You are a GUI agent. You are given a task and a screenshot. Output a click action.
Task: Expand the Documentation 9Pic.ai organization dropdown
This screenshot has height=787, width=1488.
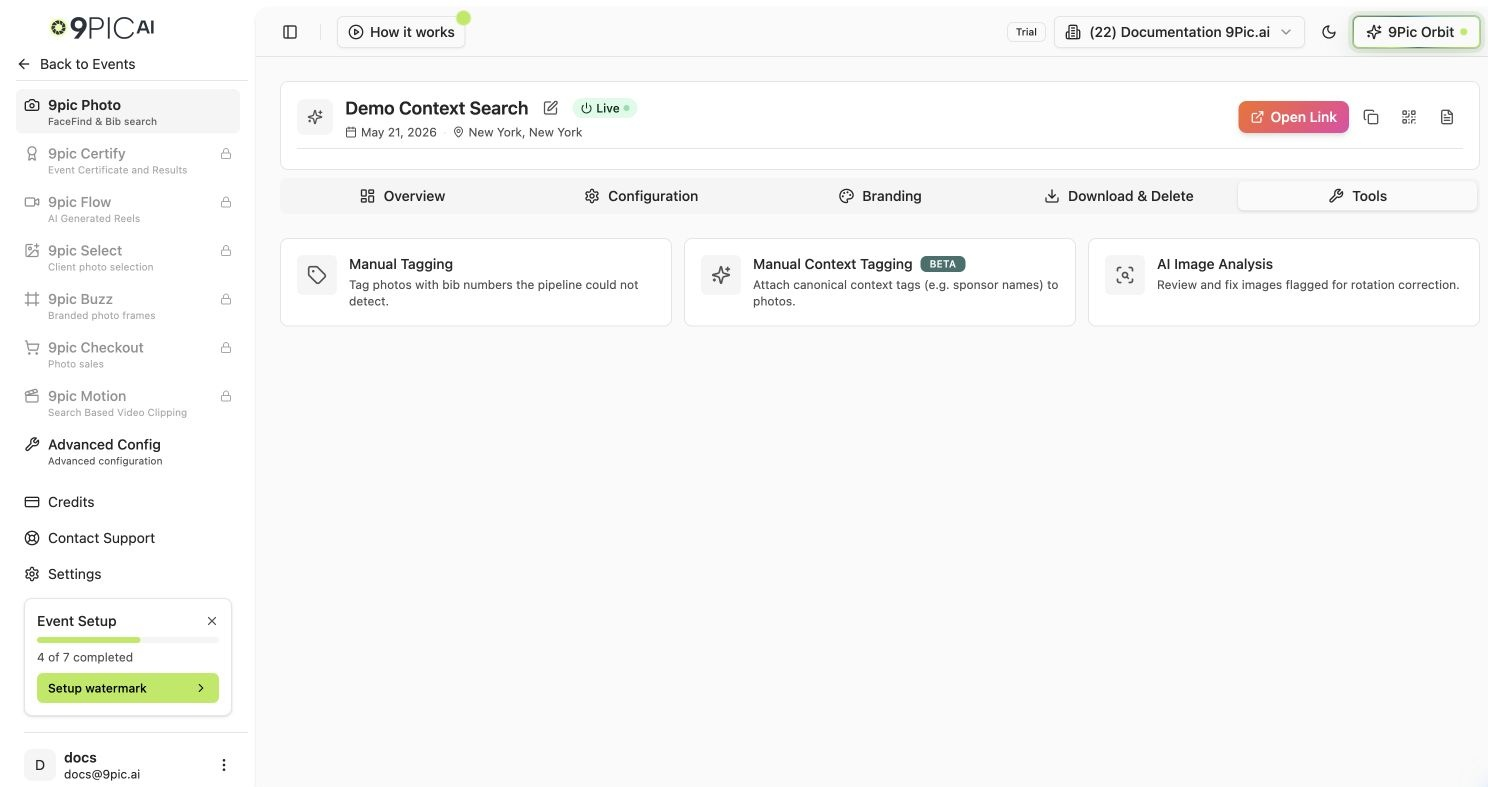point(1179,32)
